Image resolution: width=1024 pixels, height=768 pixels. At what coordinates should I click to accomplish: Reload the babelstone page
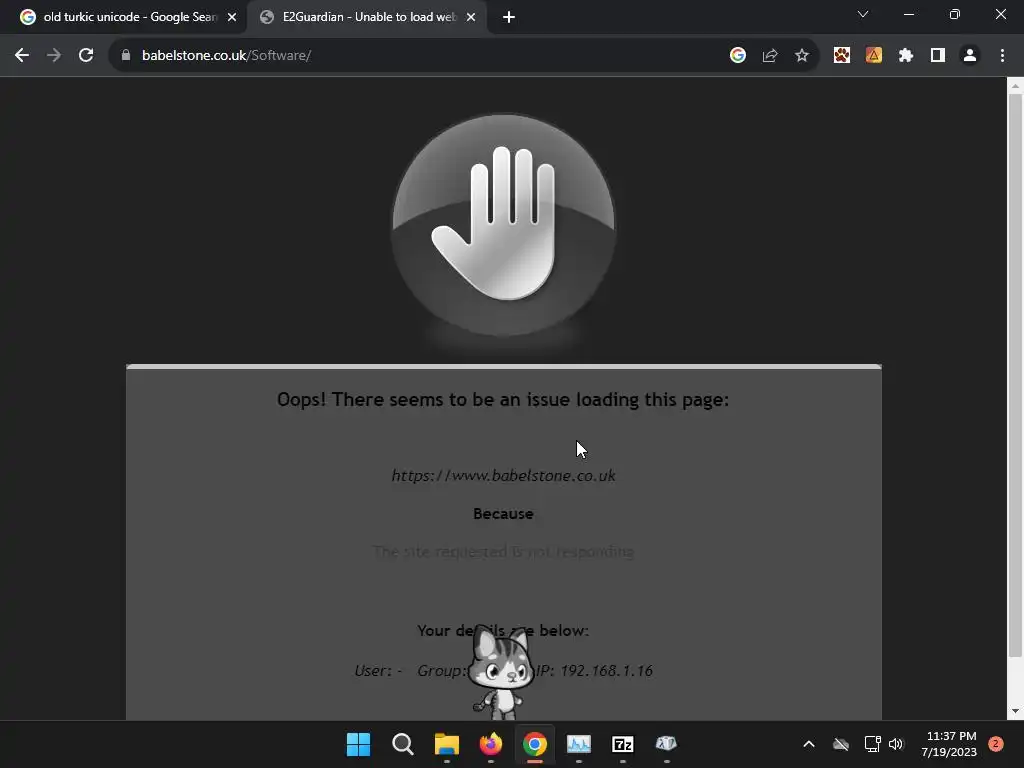point(86,56)
